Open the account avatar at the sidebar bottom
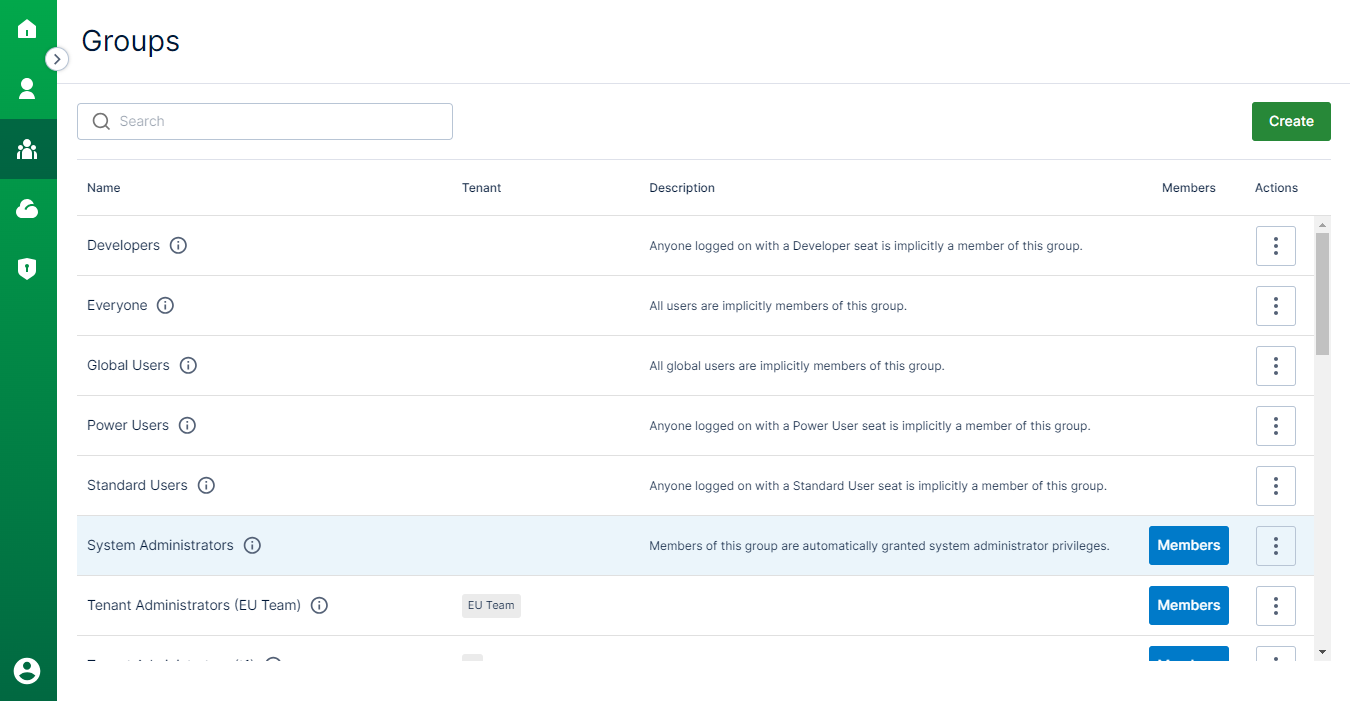Screen dimensions: 1350x701 tap(28, 673)
